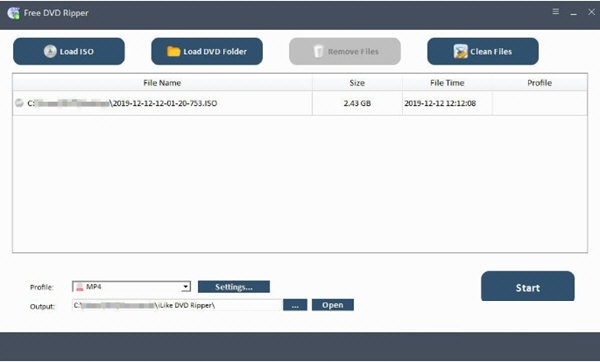Click the Profile column header
This screenshot has height=362, width=600.
tap(540, 83)
